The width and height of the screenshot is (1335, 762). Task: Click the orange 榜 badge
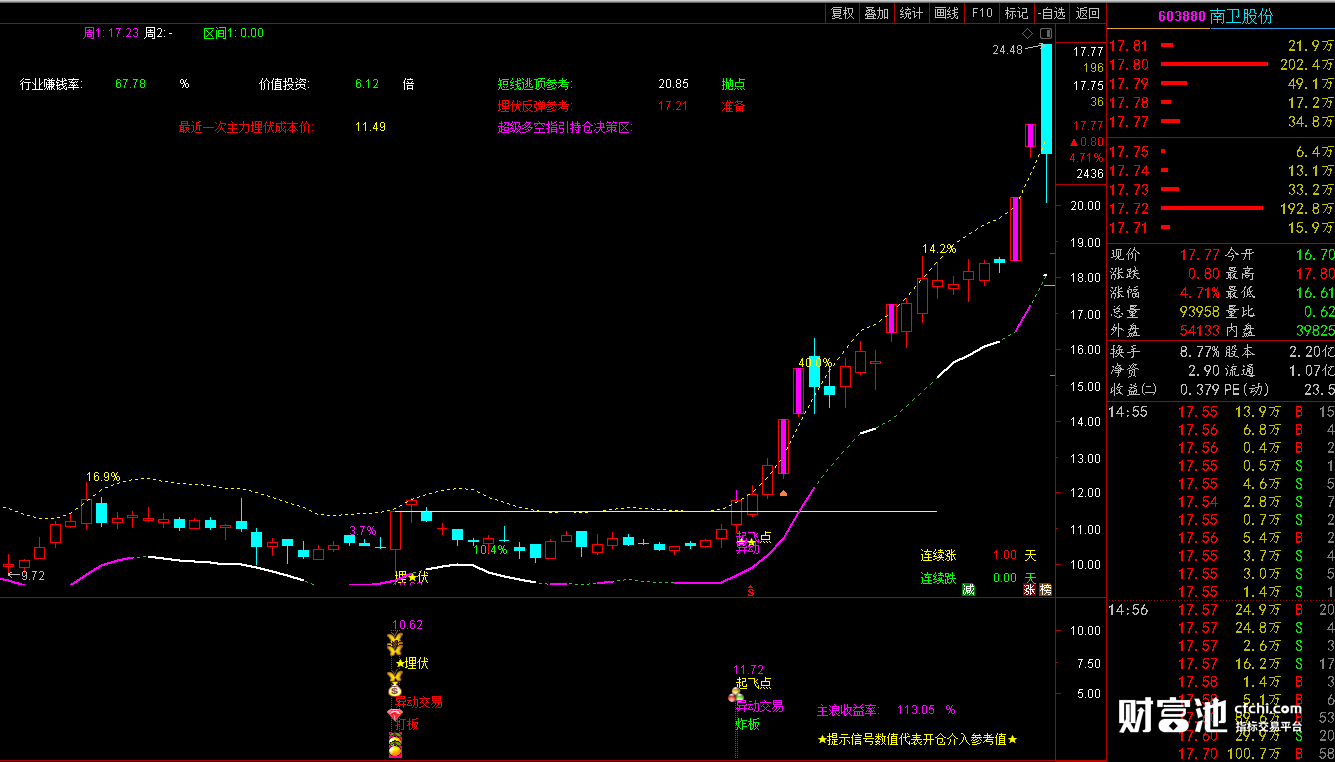coord(1046,590)
